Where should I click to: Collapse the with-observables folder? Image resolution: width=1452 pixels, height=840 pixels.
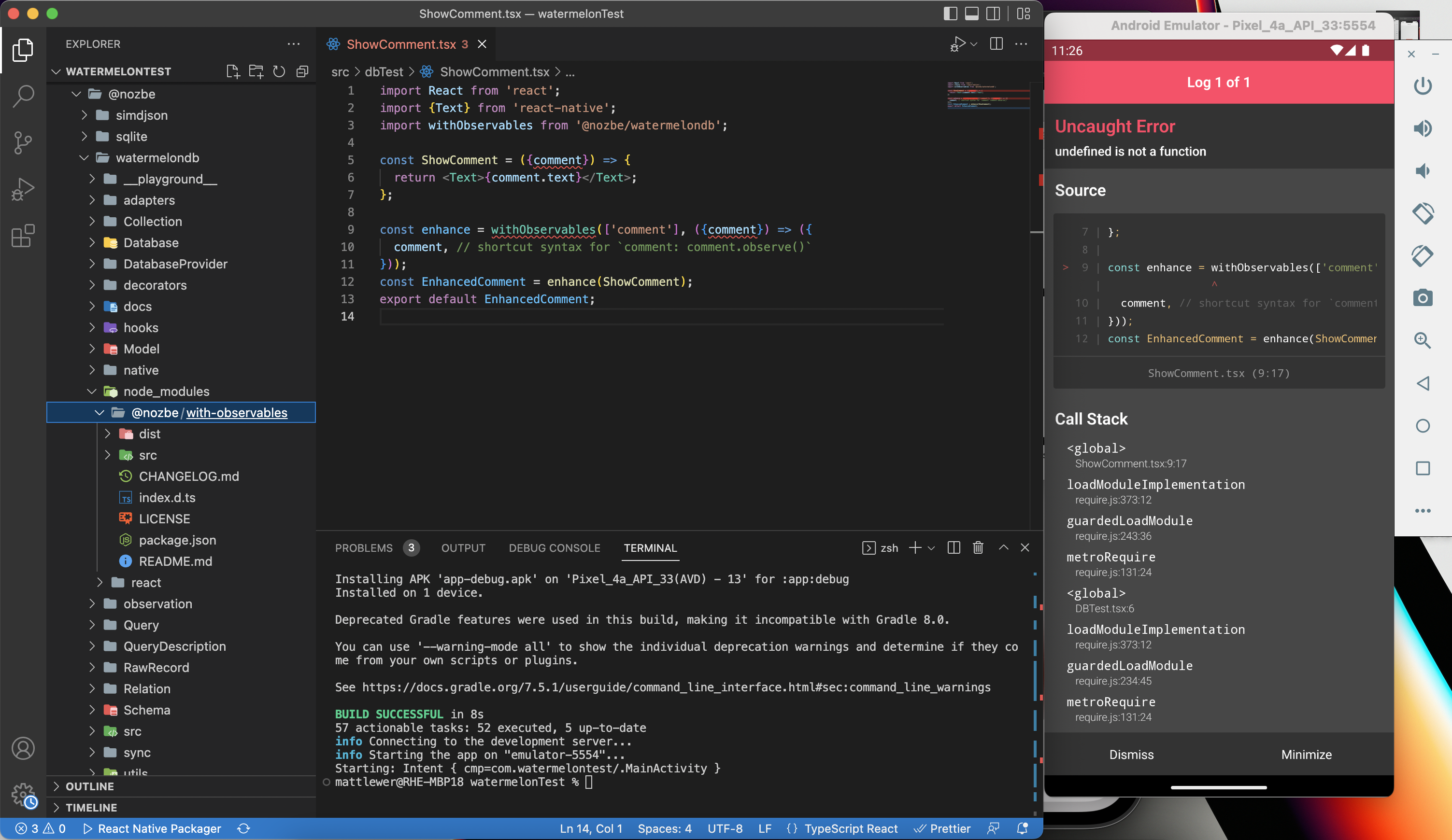[99, 412]
